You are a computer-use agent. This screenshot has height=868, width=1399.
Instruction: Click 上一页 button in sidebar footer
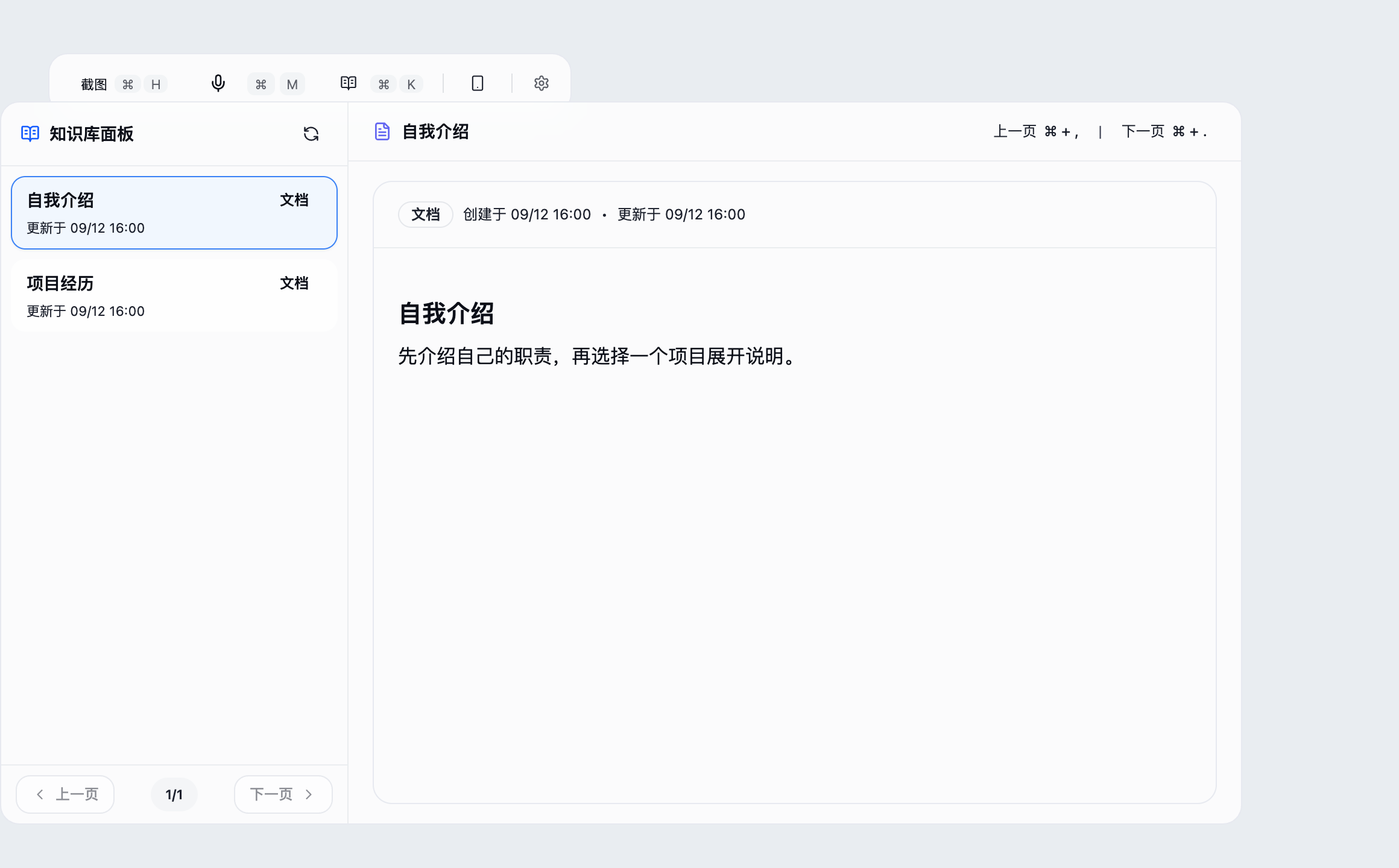[x=65, y=794]
